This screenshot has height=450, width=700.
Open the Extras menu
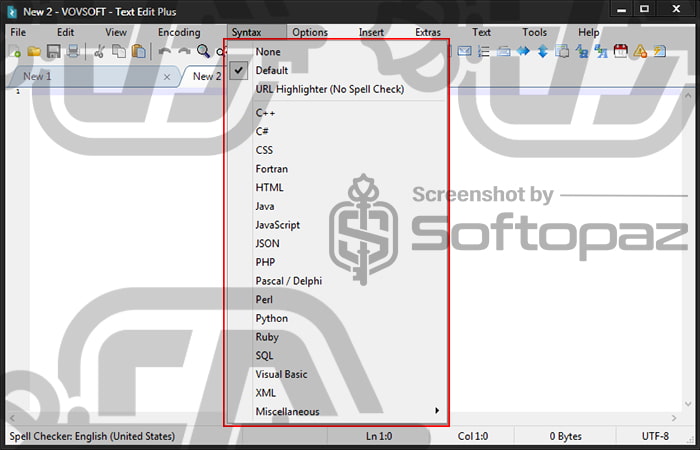[428, 32]
